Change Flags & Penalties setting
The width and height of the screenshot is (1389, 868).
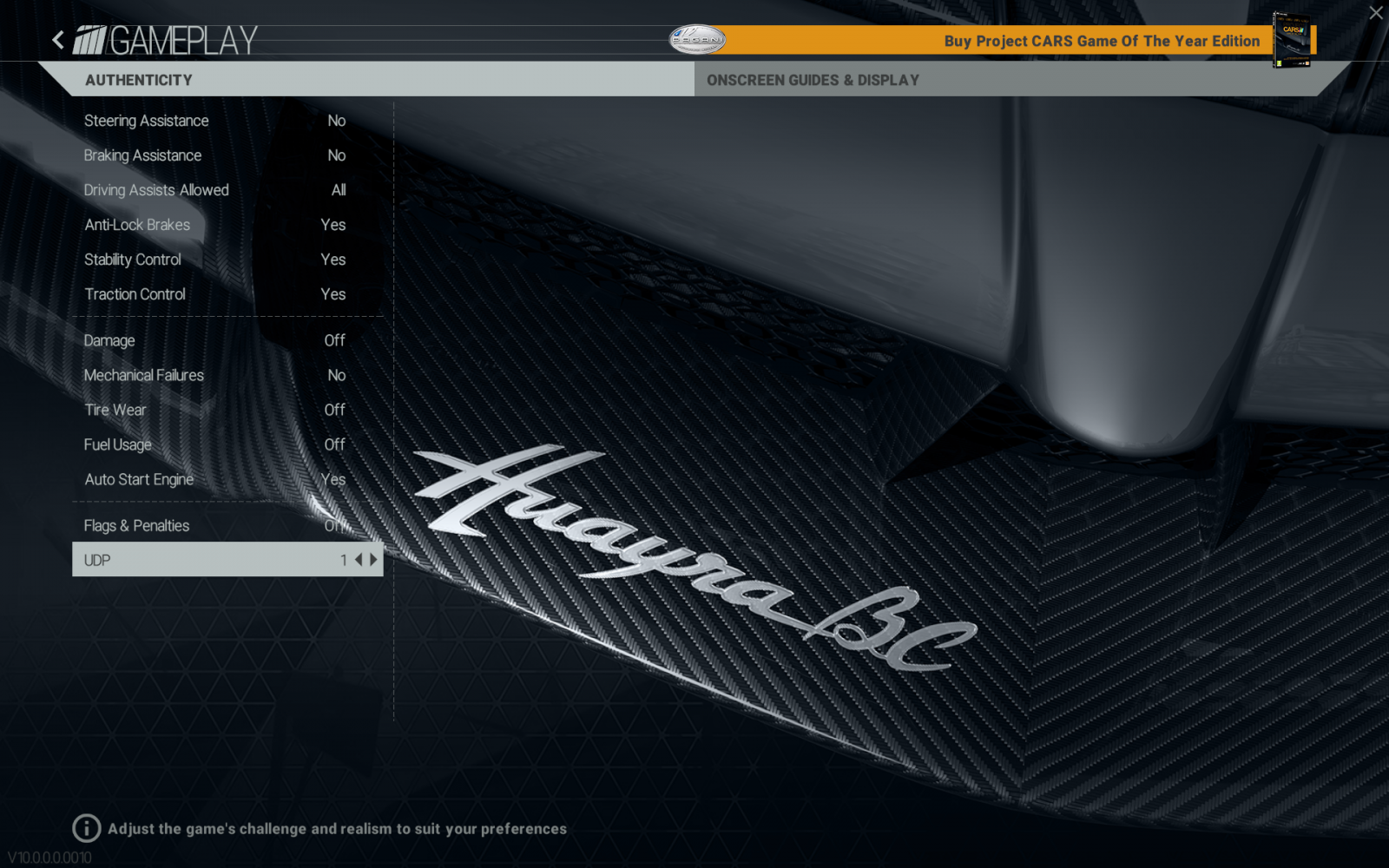pos(227,525)
